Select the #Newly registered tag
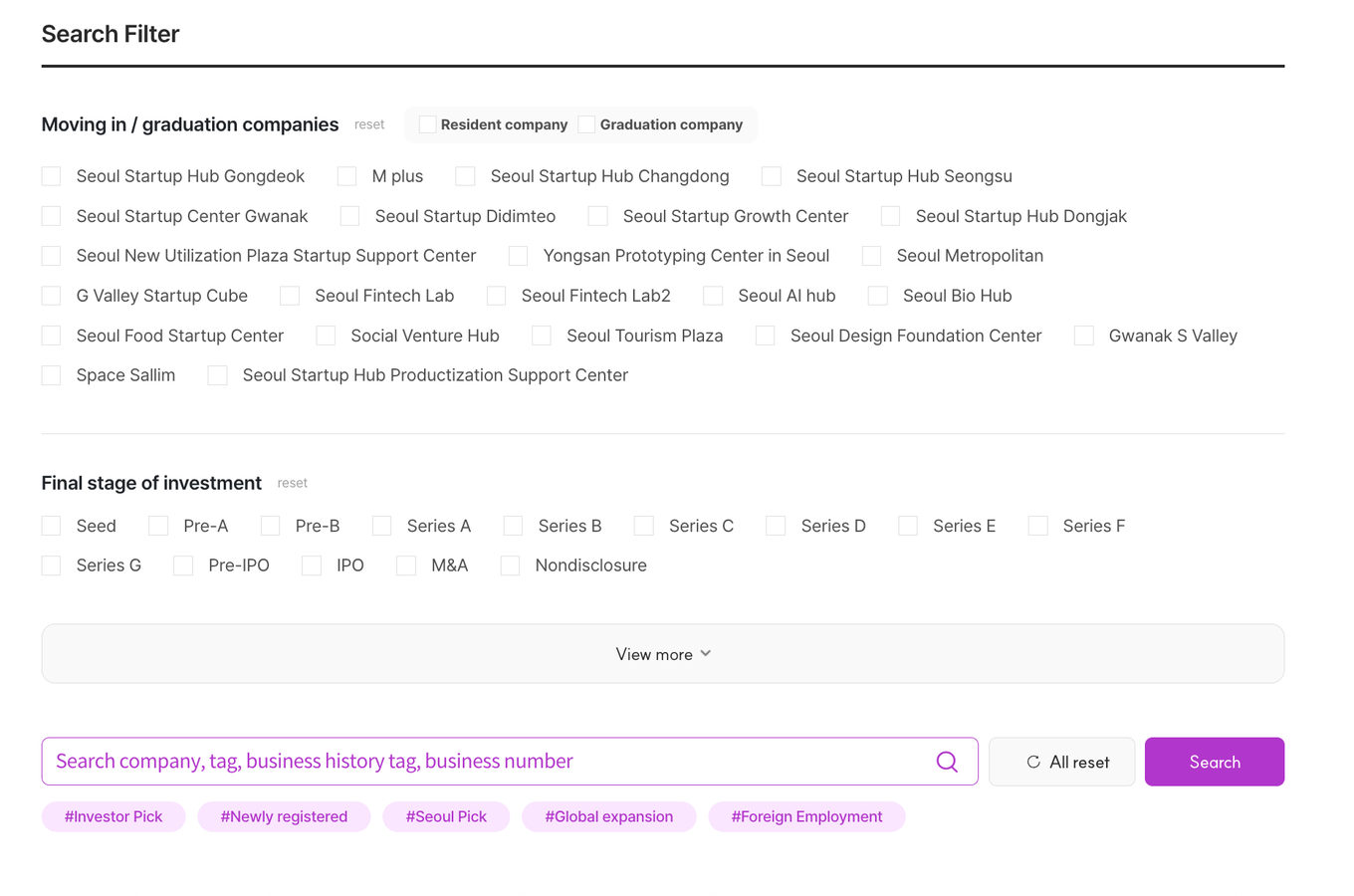The height and width of the screenshot is (896, 1354). 284,816
